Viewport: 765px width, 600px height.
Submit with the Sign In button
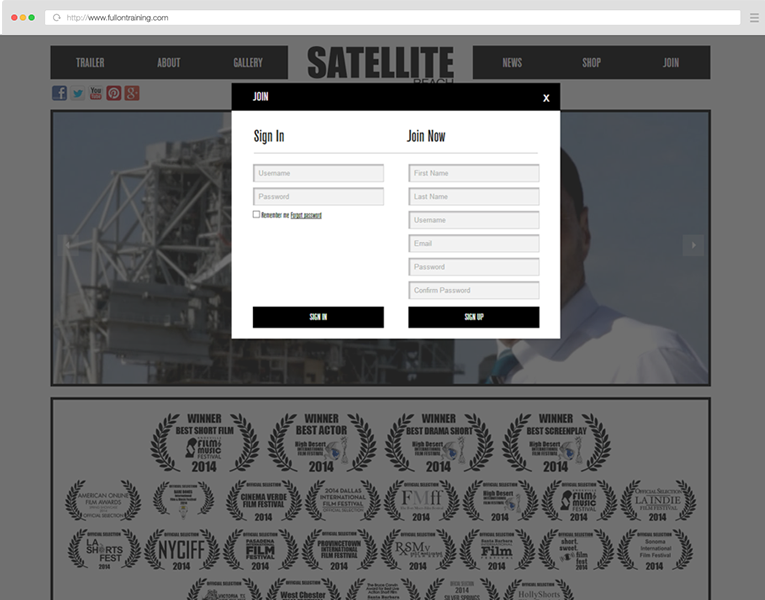click(318, 317)
